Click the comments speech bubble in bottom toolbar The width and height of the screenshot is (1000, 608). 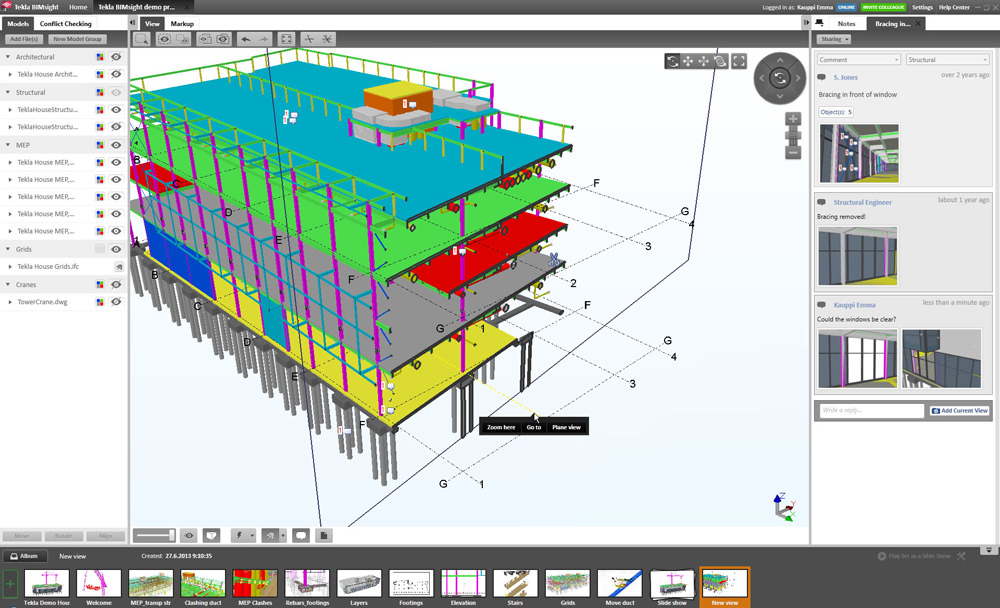(301, 535)
